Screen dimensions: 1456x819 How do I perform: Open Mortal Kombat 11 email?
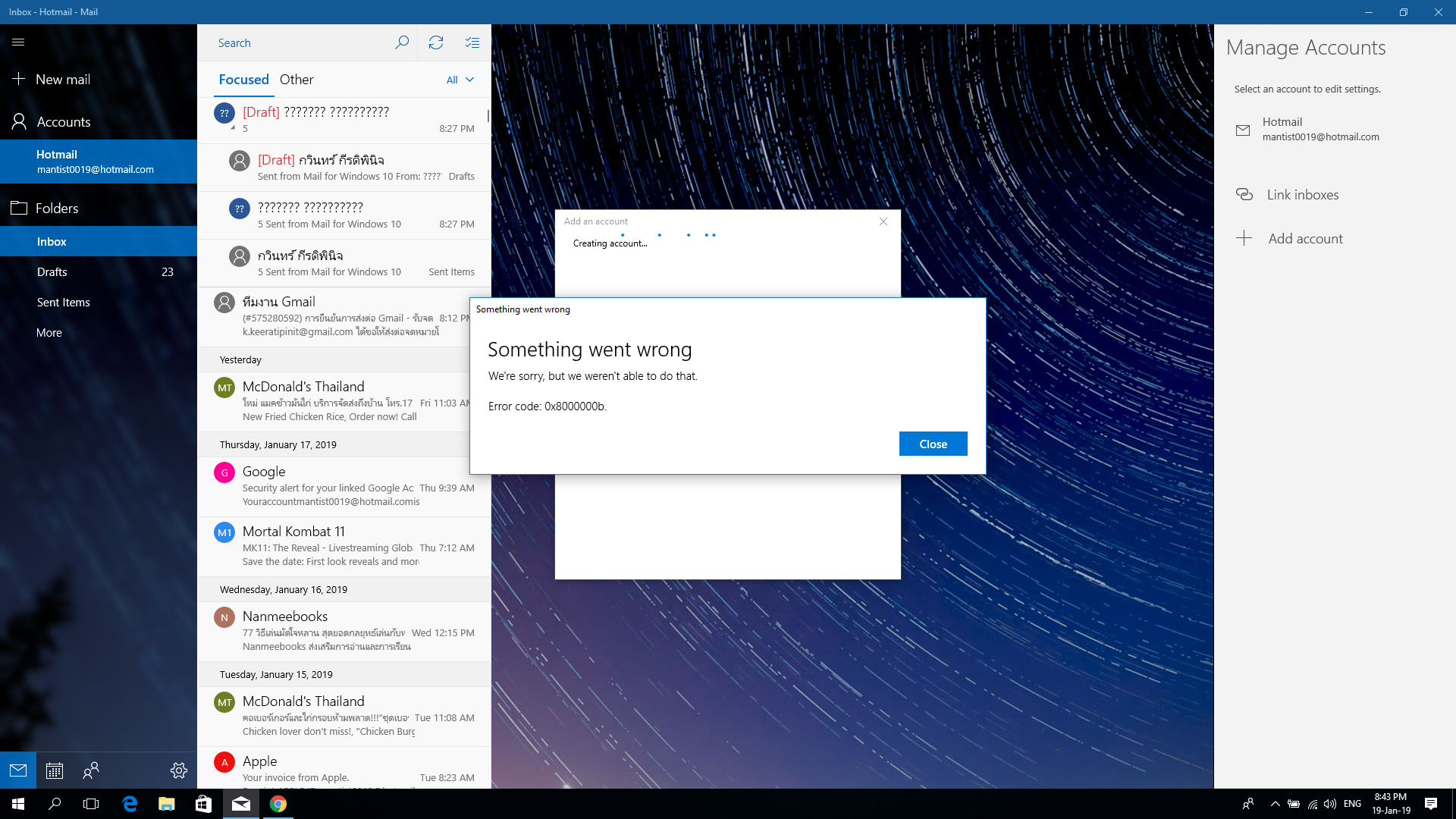click(x=344, y=547)
